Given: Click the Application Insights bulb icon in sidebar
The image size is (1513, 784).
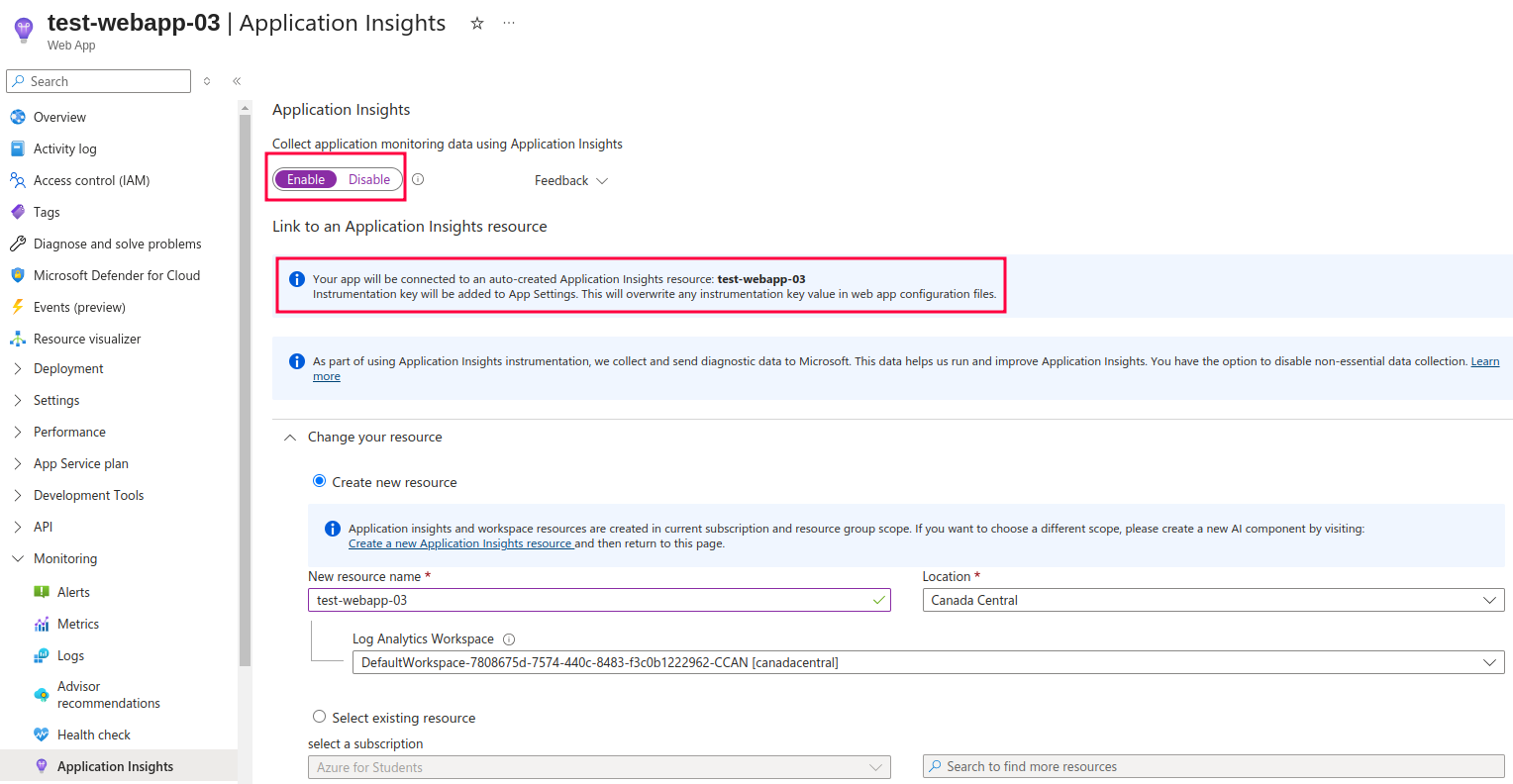Looking at the screenshot, I should tap(42, 766).
